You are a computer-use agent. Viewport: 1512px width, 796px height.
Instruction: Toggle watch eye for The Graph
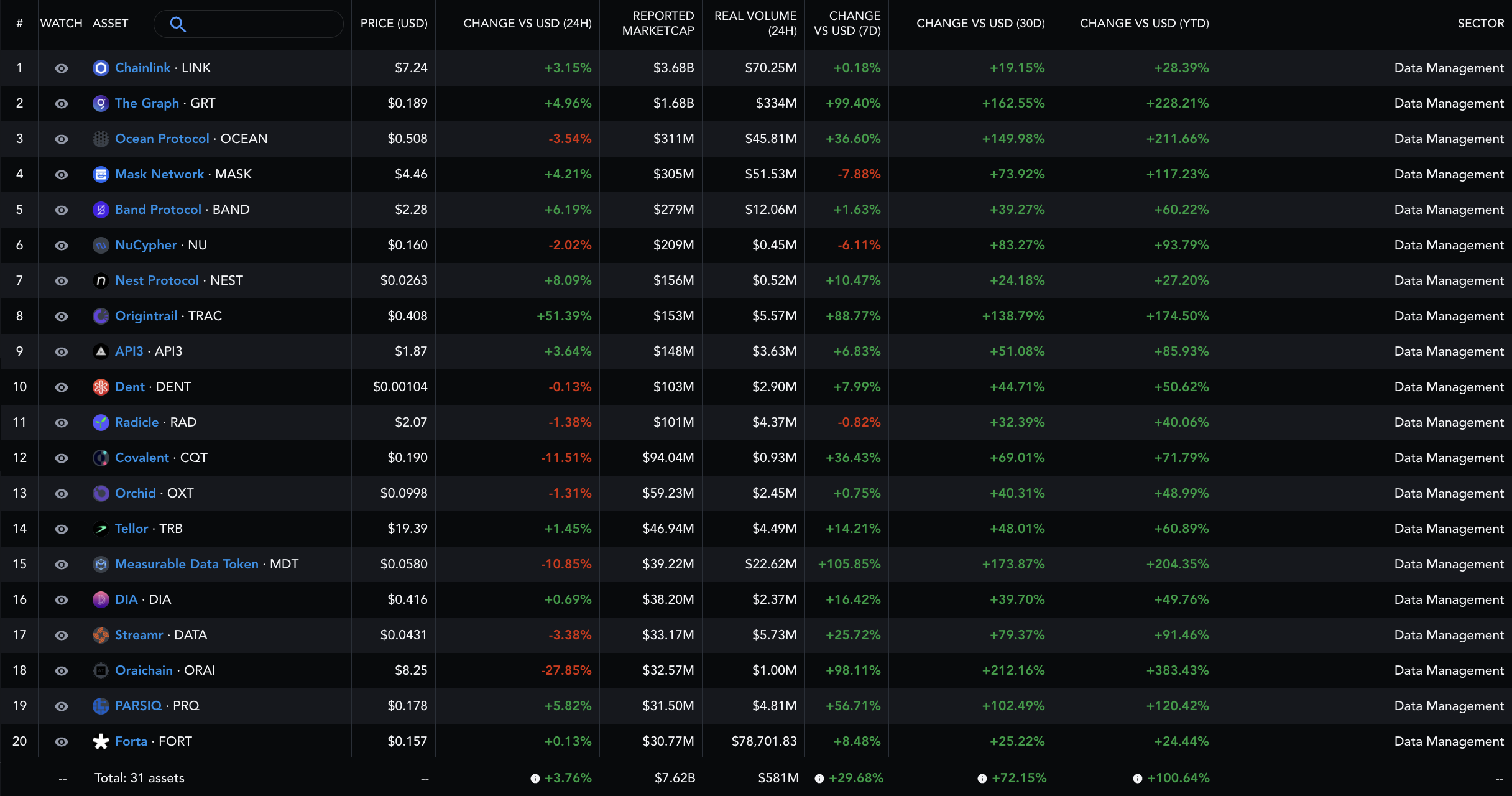tap(62, 104)
